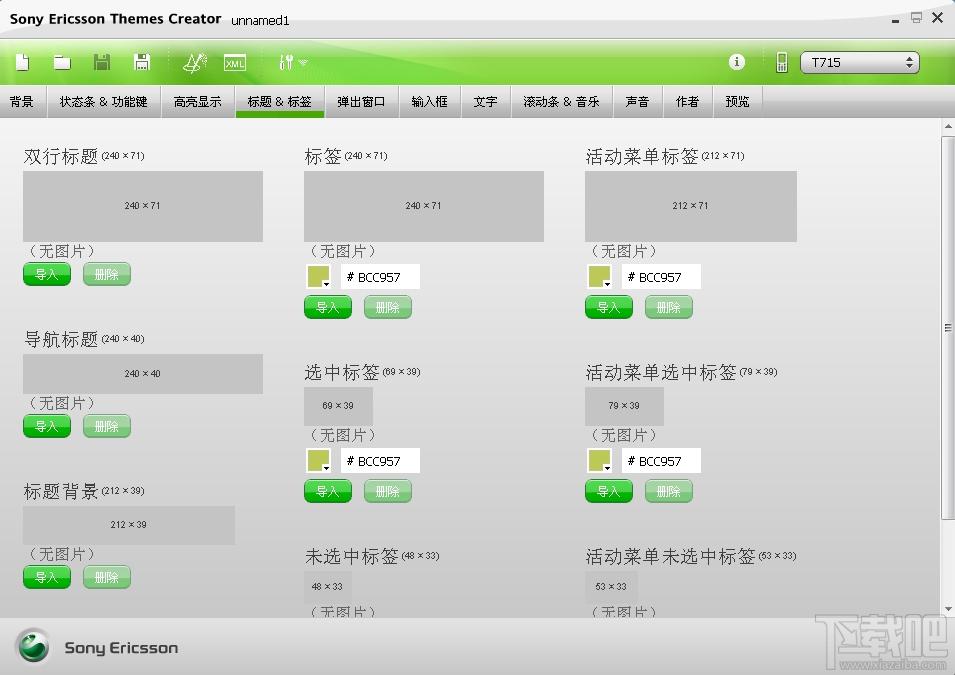Click the 活动菜单选中标签 79 × 39 placeholder
This screenshot has width=955, height=675.
(x=624, y=406)
